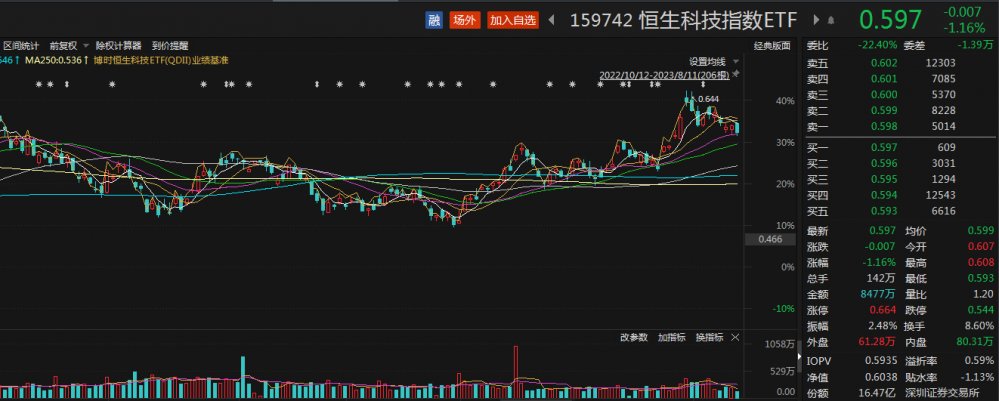
Task: Click the blue 融 margin trading badge
Action: coord(433,19)
